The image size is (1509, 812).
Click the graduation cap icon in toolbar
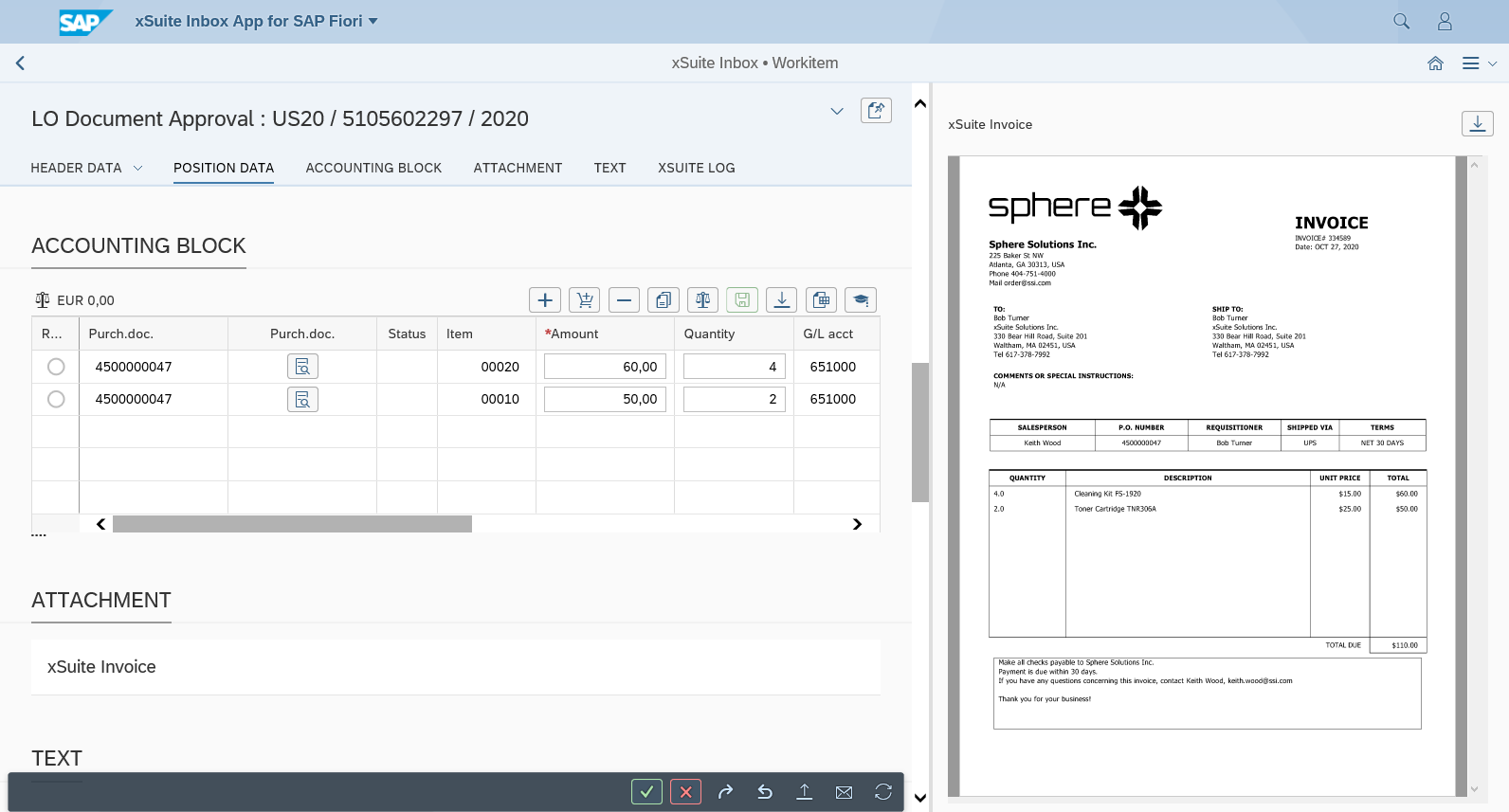point(860,300)
